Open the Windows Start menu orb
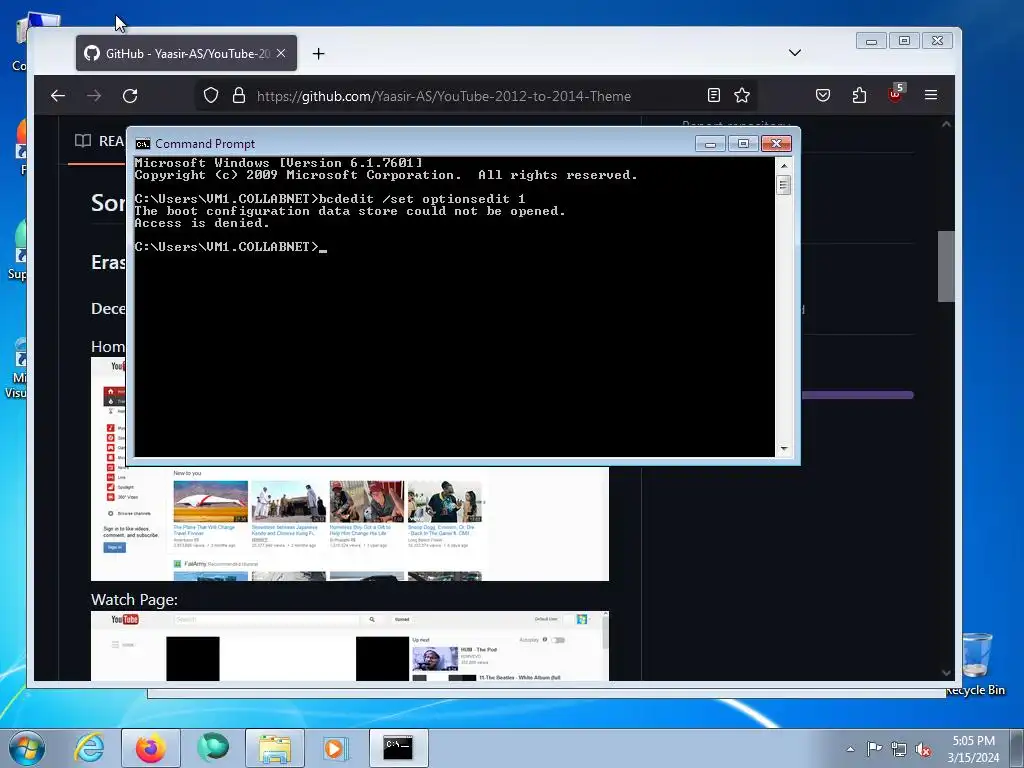This screenshot has width=1024, height=768. pos(27,748)
